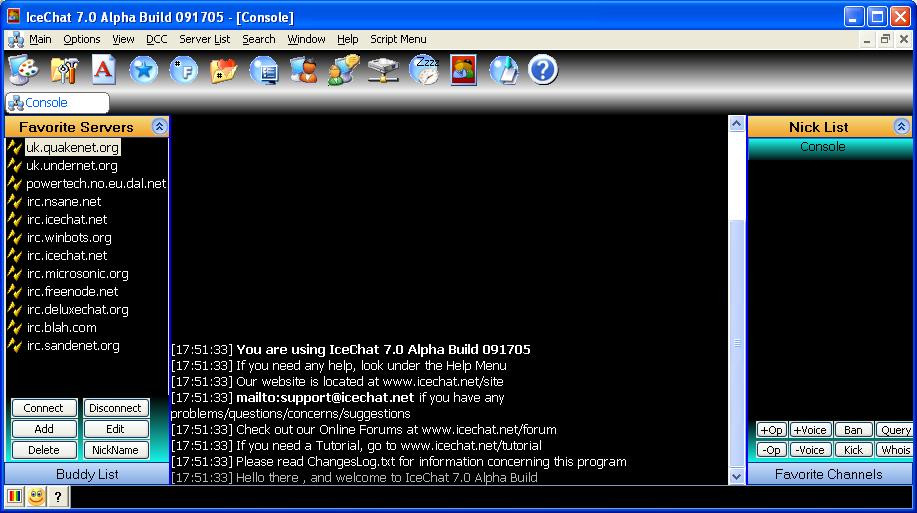Click the blue question mark help icon
Viewport: 917px width, 513px height.
543,70
